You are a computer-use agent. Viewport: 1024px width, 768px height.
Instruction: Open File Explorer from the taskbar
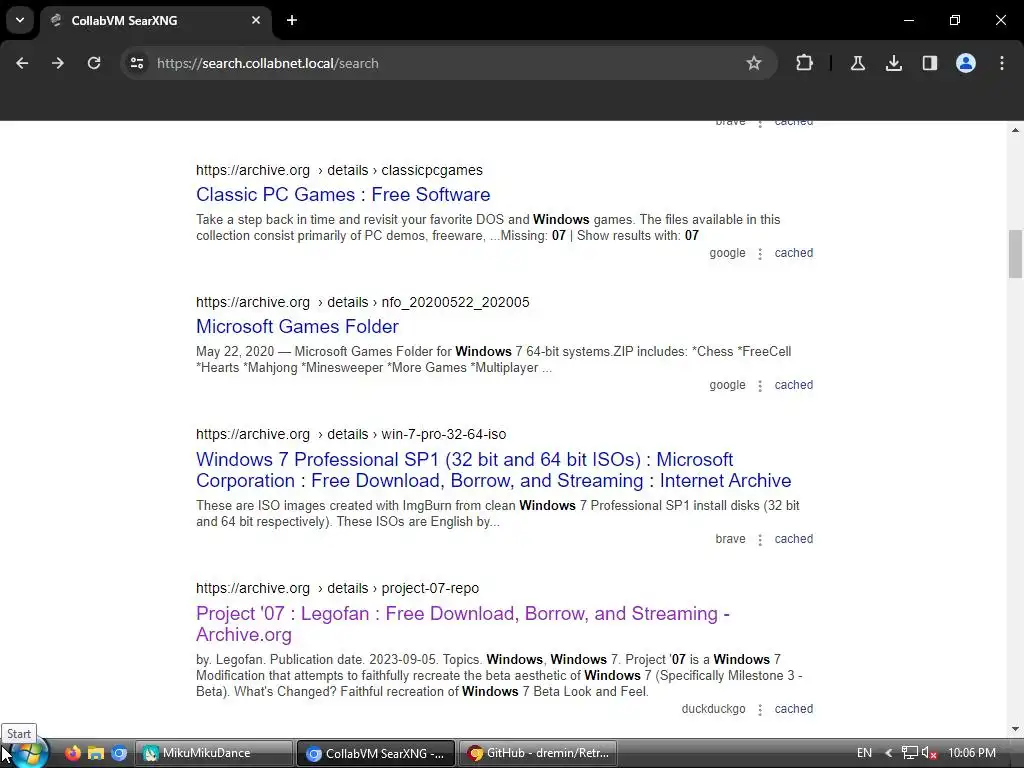(x=96, y=753)
